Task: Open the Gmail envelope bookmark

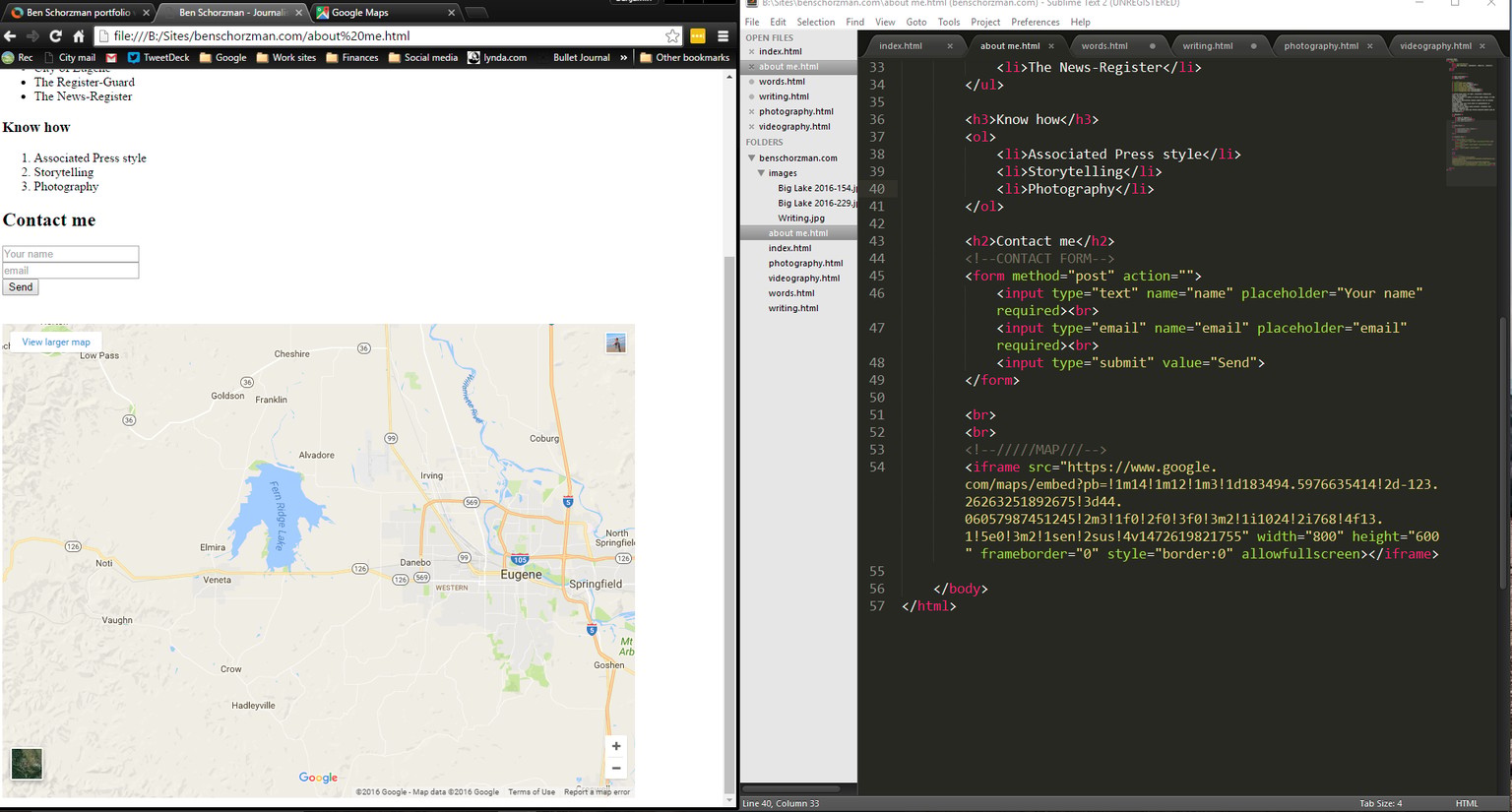Action: click(111, 57)
